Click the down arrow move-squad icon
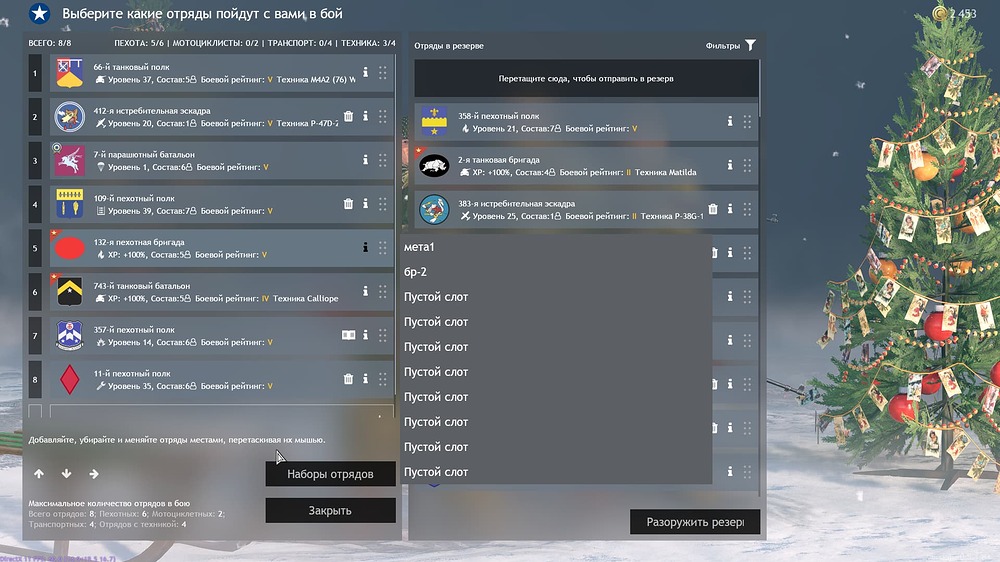Screen dimensions: 1000x562 pos(66,474)
